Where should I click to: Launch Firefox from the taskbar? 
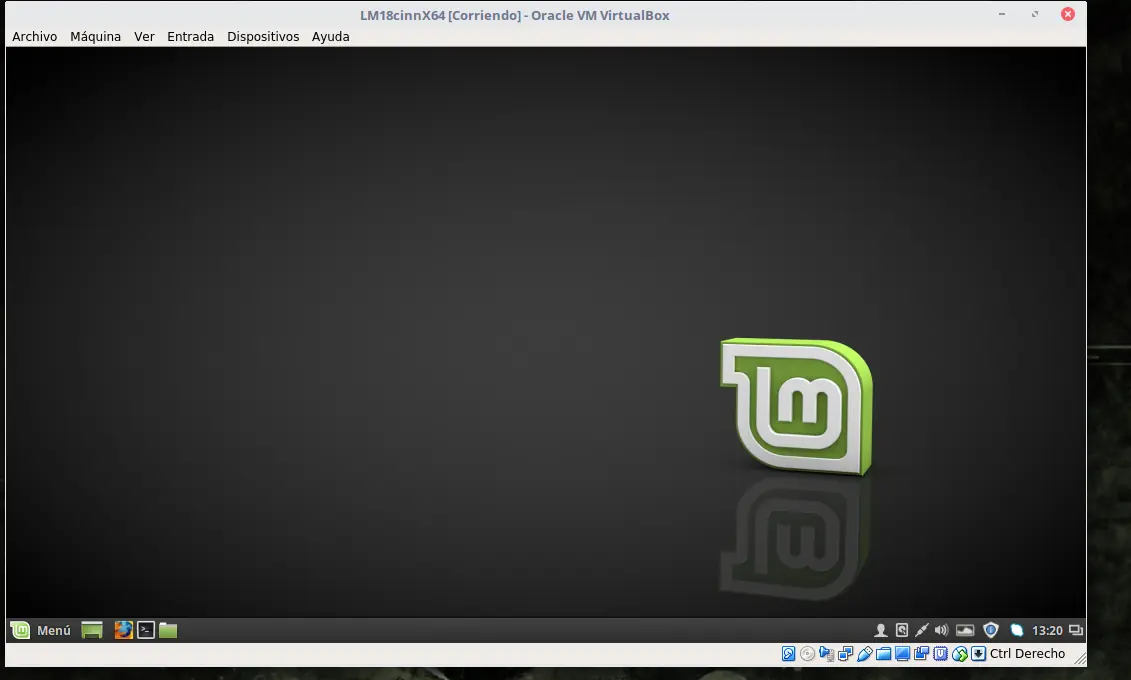pyautogui.click(x=123, y=630)
